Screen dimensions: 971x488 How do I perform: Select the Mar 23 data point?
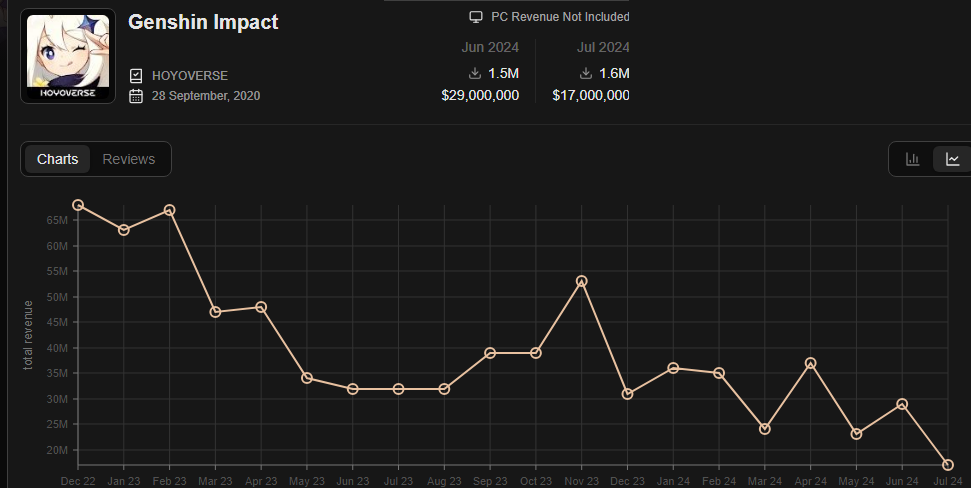216,312
